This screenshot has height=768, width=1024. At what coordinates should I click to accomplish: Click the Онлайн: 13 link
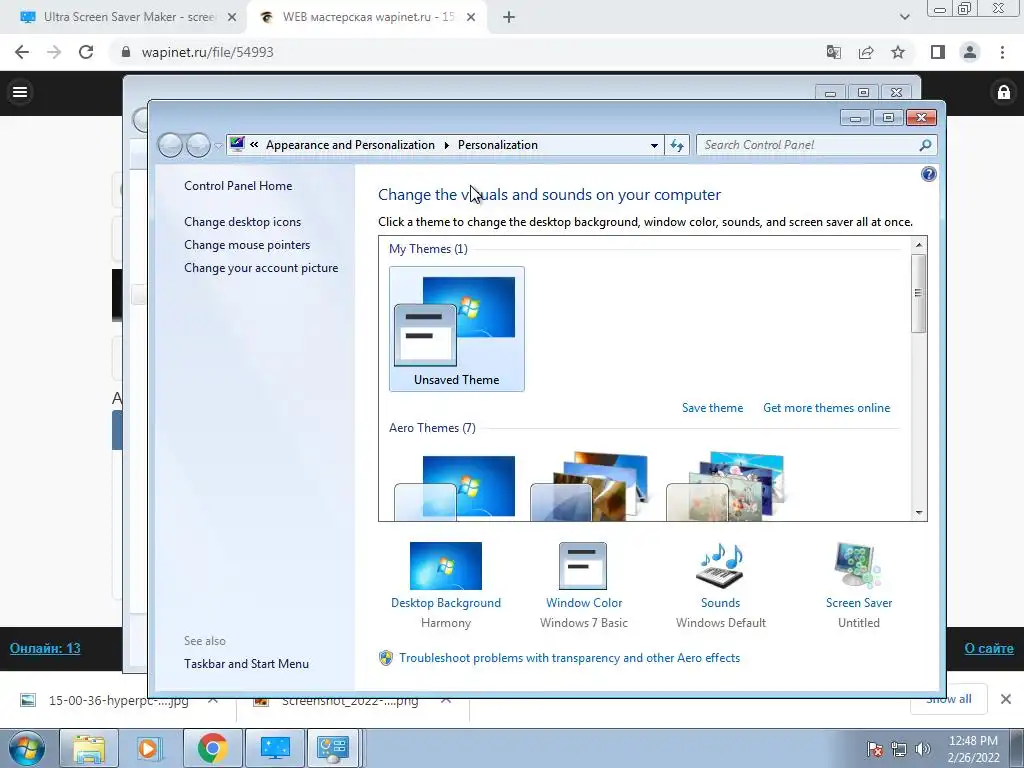tap(45, 648)
